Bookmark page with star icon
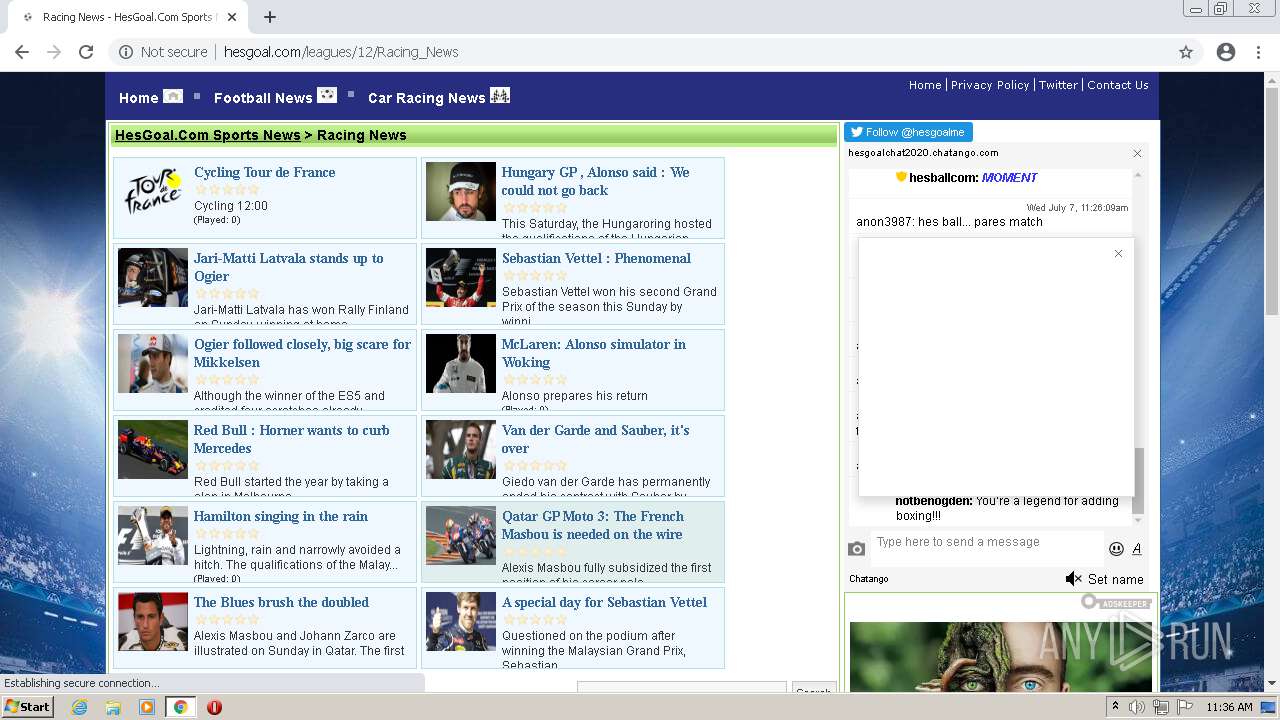The height and width of the screenshot is (720, 1280). click(x=1186, y=52)
